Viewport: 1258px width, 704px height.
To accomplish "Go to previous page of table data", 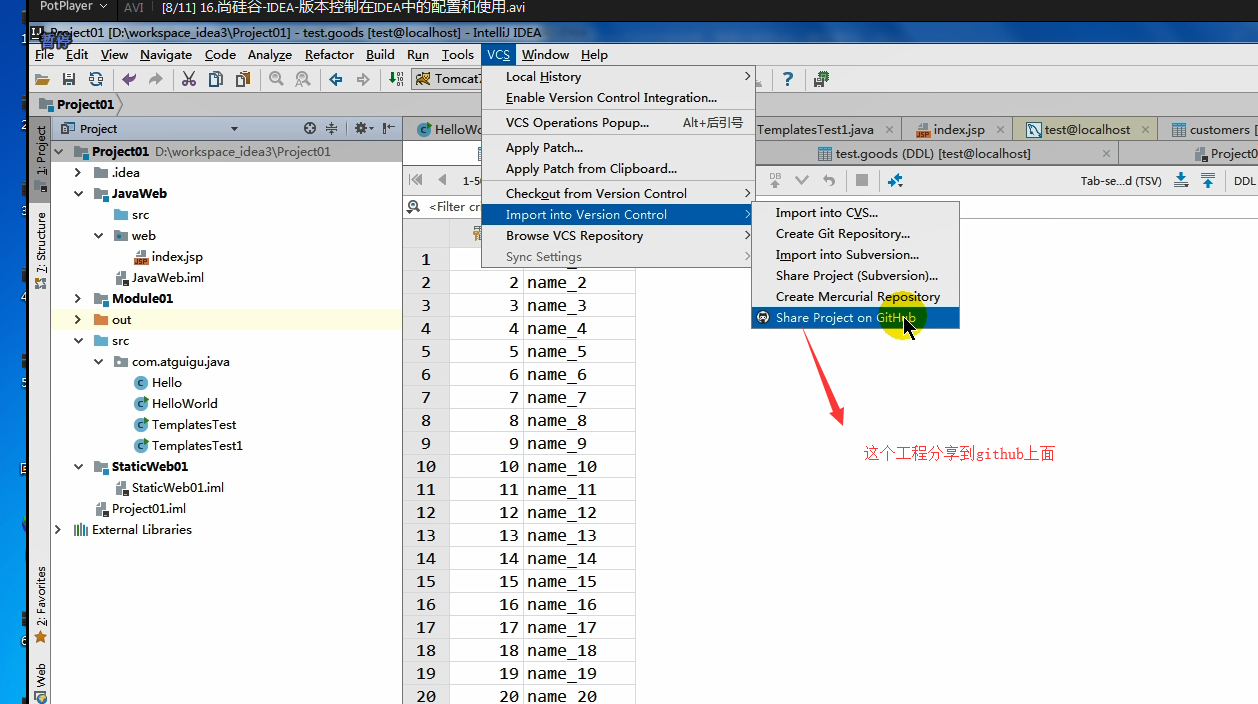I will click(x=442, y=180).
